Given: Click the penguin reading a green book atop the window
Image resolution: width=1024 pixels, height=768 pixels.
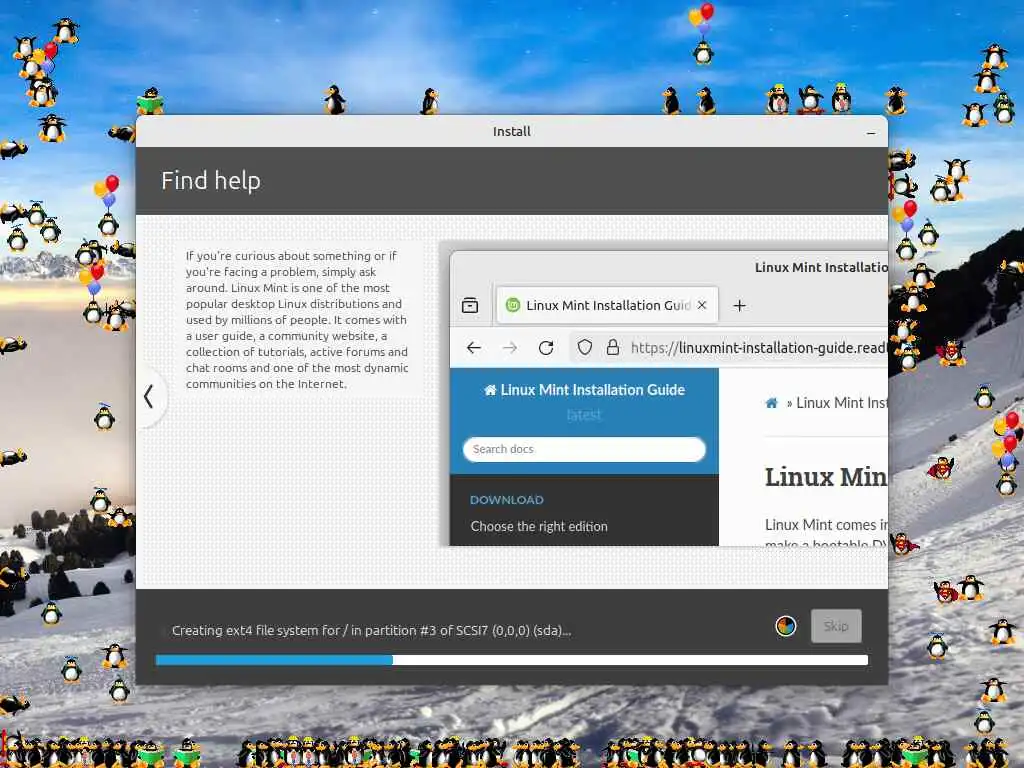Looking at the screenshot, I should [150, 101].
